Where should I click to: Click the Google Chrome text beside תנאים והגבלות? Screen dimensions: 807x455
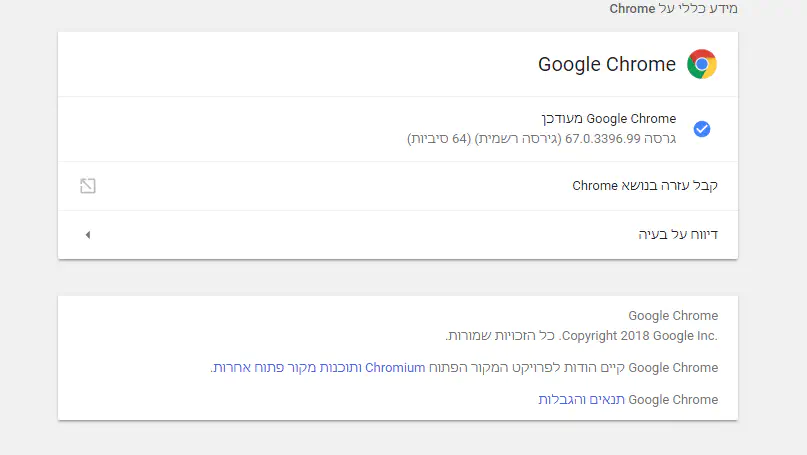pyautogui.click(x=673, y=400)
